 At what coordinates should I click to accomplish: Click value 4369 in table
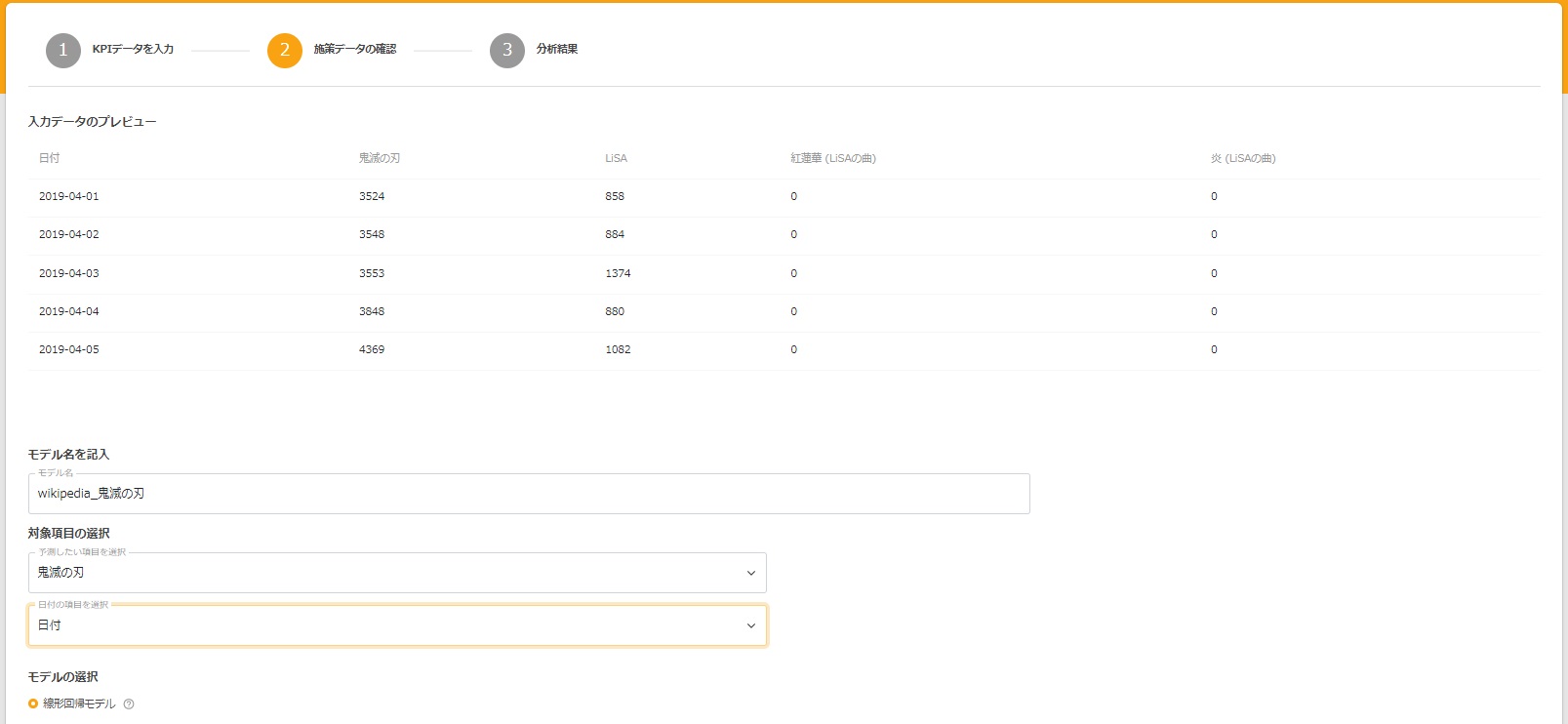point(372,349)
